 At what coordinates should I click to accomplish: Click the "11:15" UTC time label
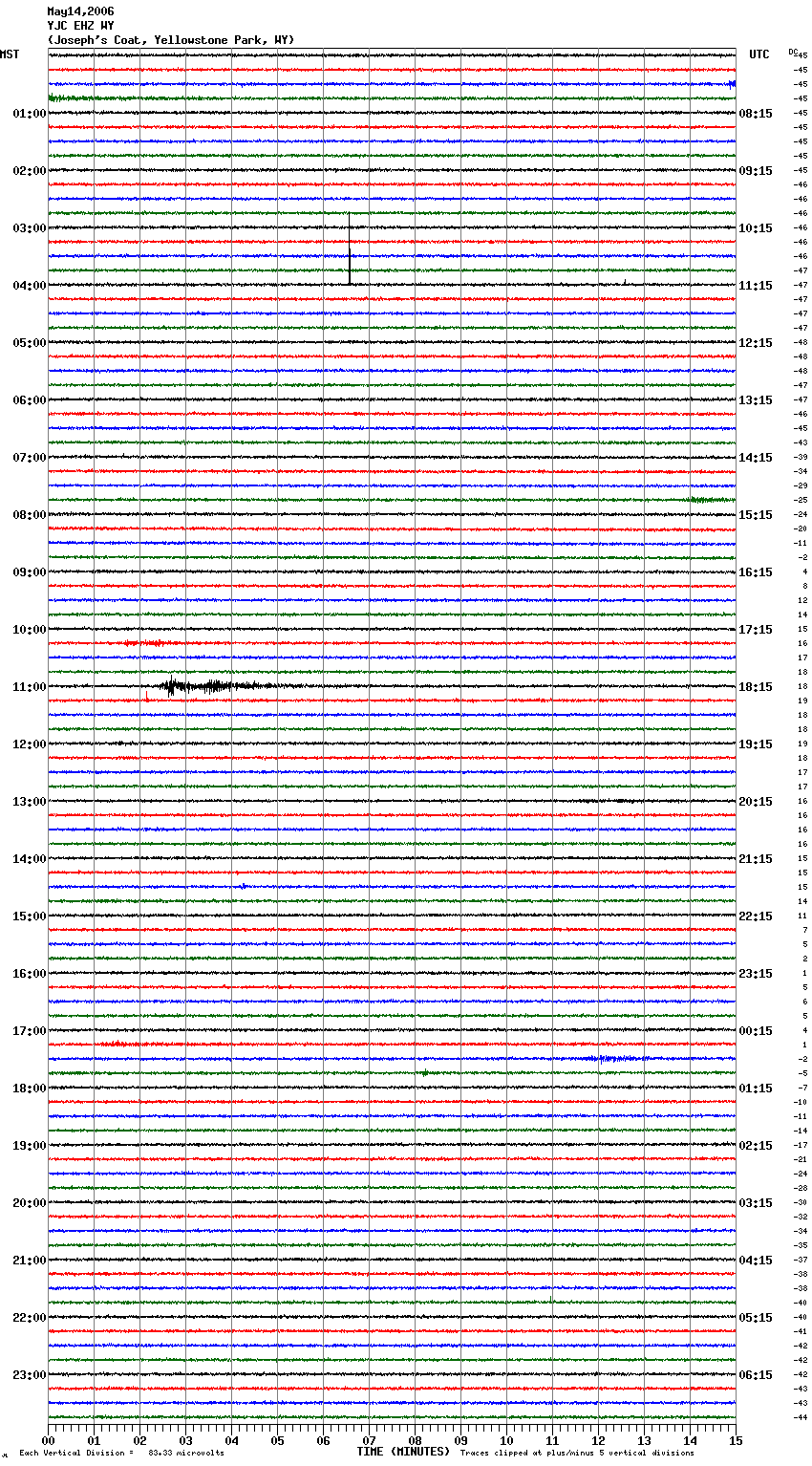tap(756, 286)
